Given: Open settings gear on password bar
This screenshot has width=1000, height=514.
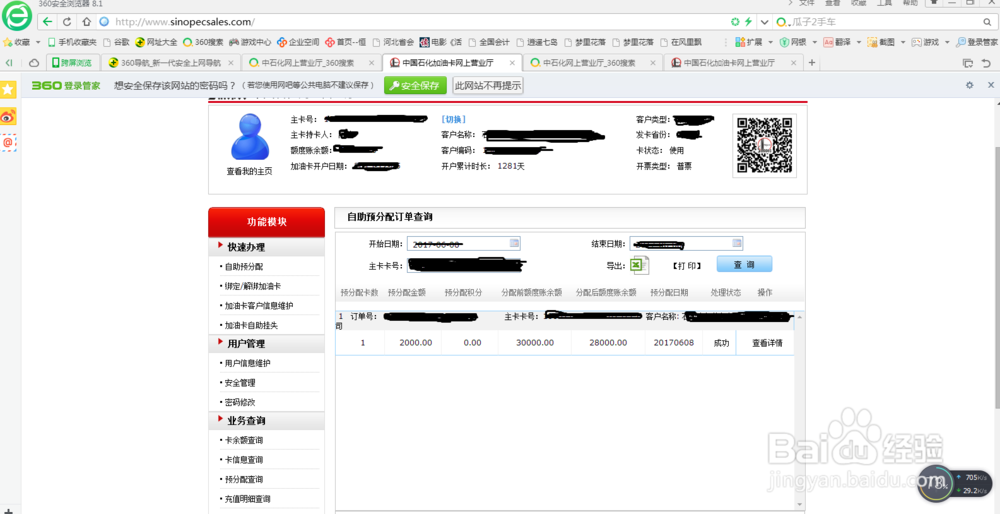Looking at the screenshot, I should click(x=969, y=85).
